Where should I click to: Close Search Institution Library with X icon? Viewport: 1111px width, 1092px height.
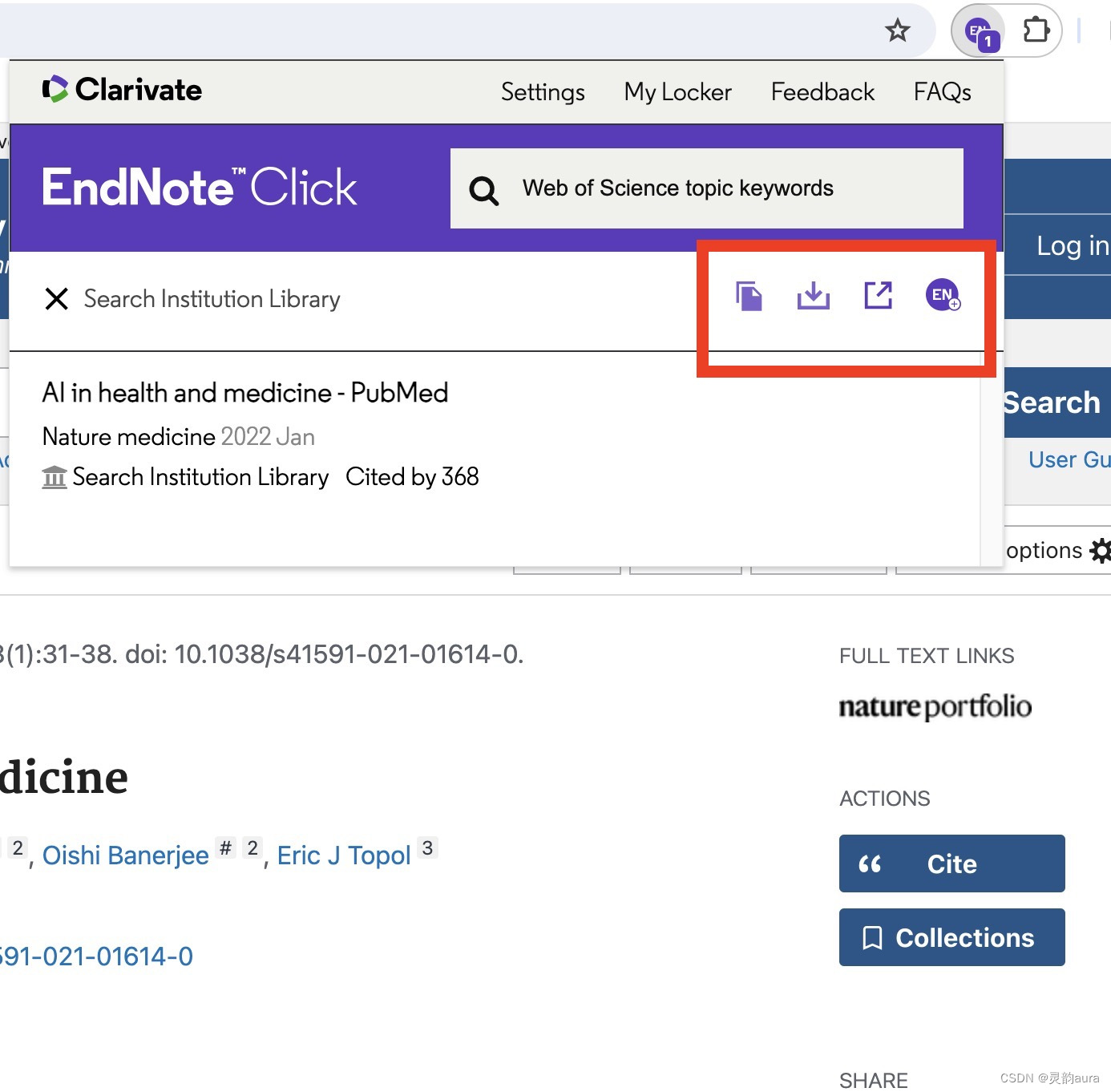point(56,299)
